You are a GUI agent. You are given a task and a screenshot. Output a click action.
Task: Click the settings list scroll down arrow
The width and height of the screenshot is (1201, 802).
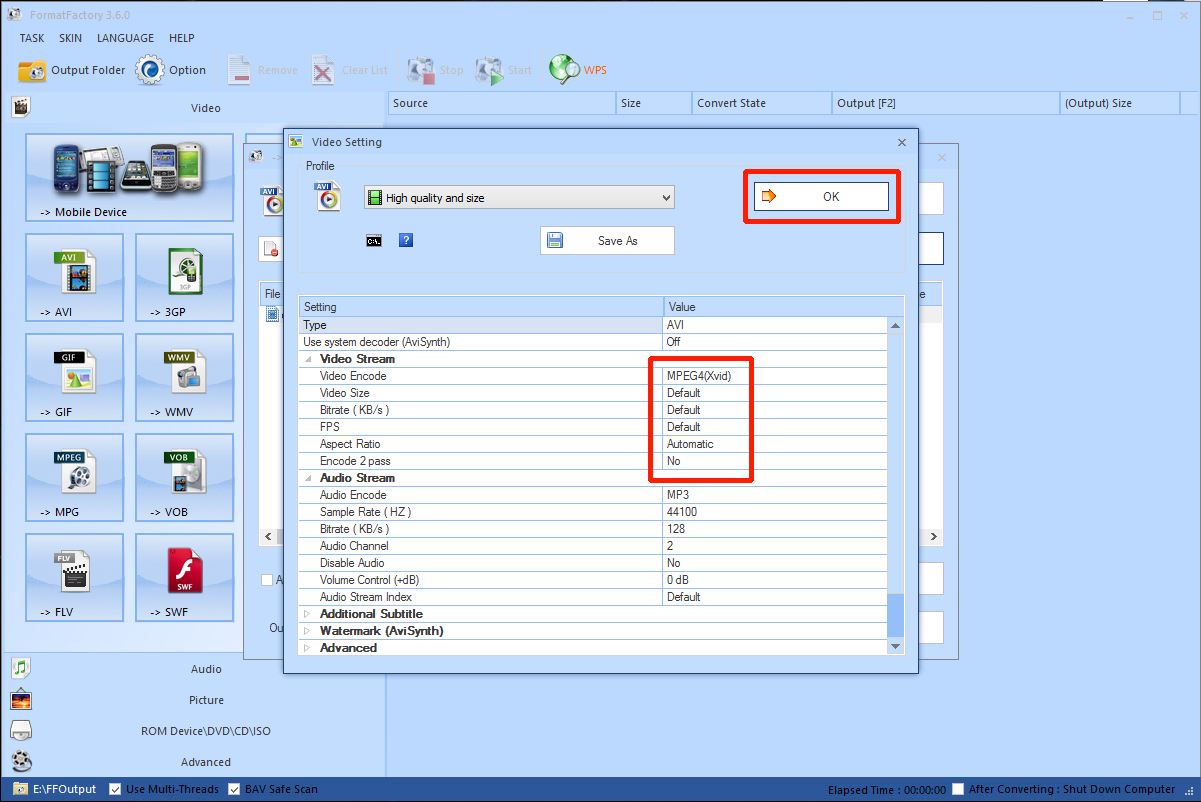point(895,647)
